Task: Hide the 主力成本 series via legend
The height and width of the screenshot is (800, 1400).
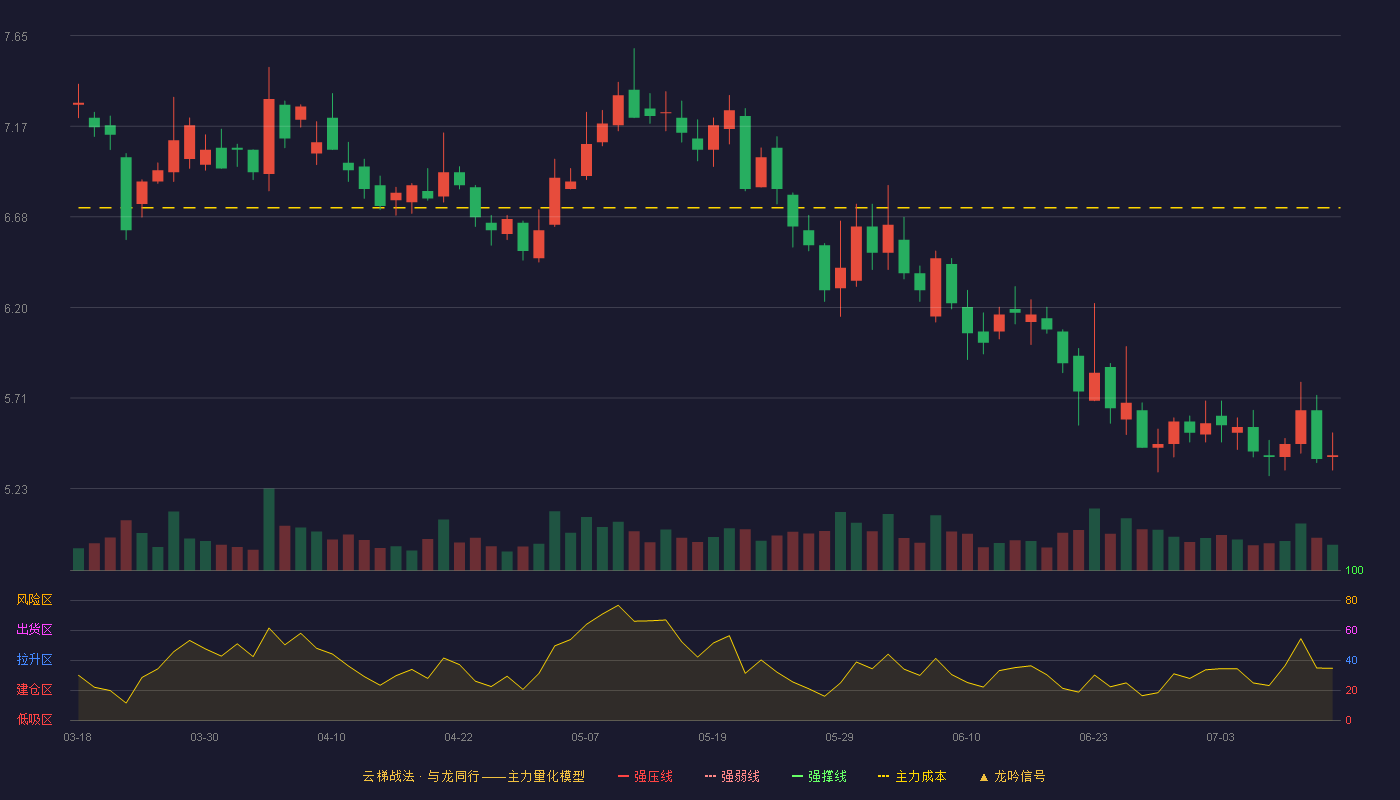Action: [912, 776]
